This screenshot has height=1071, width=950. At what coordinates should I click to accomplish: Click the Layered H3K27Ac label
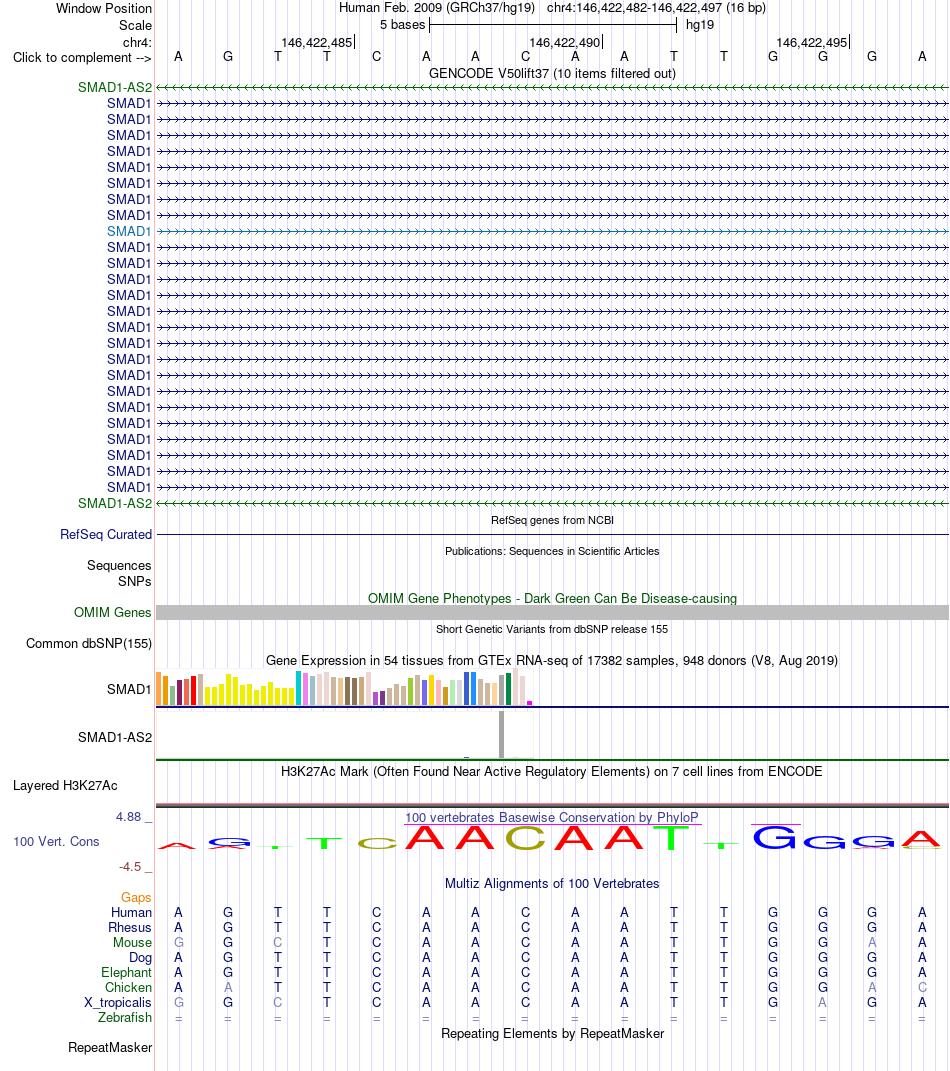point(66,785)
